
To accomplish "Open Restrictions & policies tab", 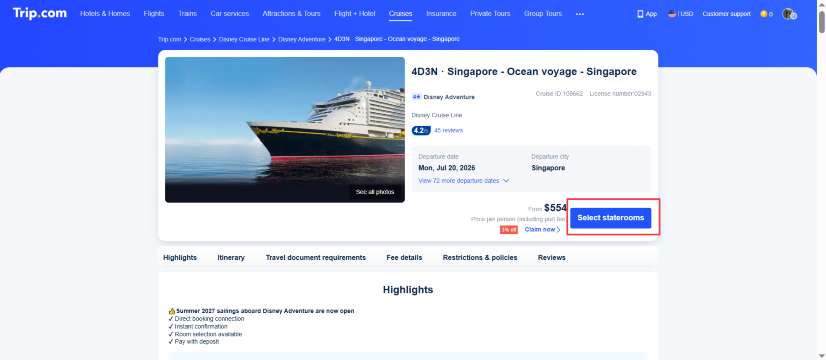I will [x=480, y=257].
